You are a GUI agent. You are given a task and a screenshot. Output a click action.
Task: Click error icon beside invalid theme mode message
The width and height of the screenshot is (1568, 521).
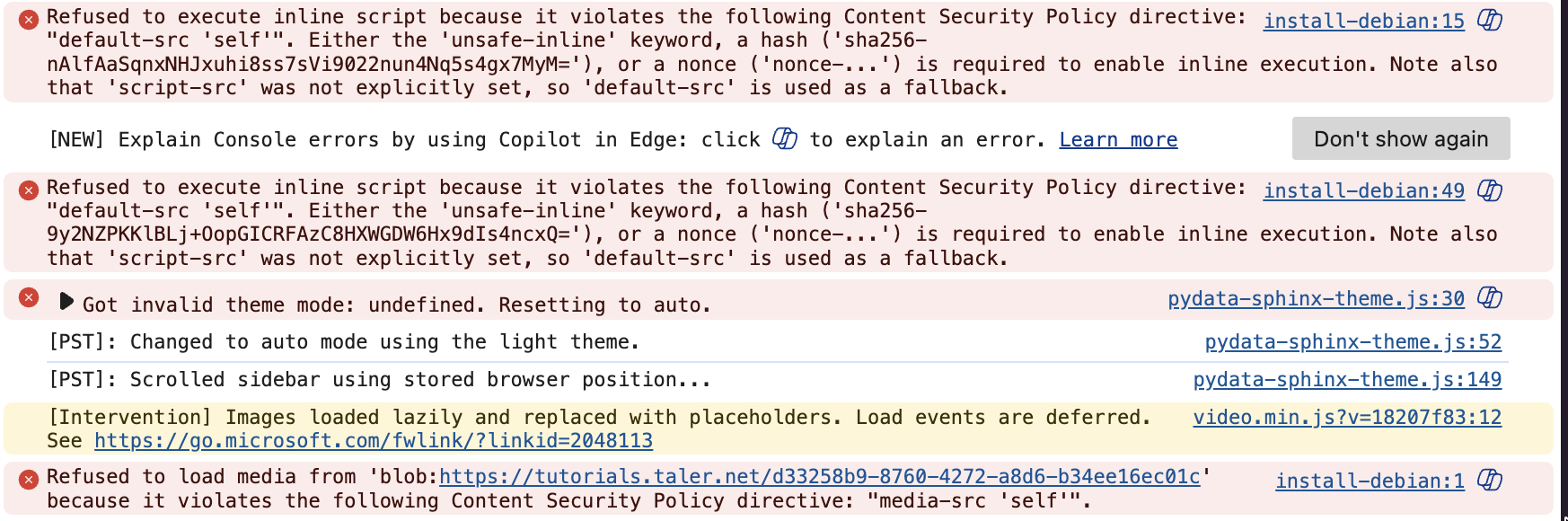tap(29, 297)
